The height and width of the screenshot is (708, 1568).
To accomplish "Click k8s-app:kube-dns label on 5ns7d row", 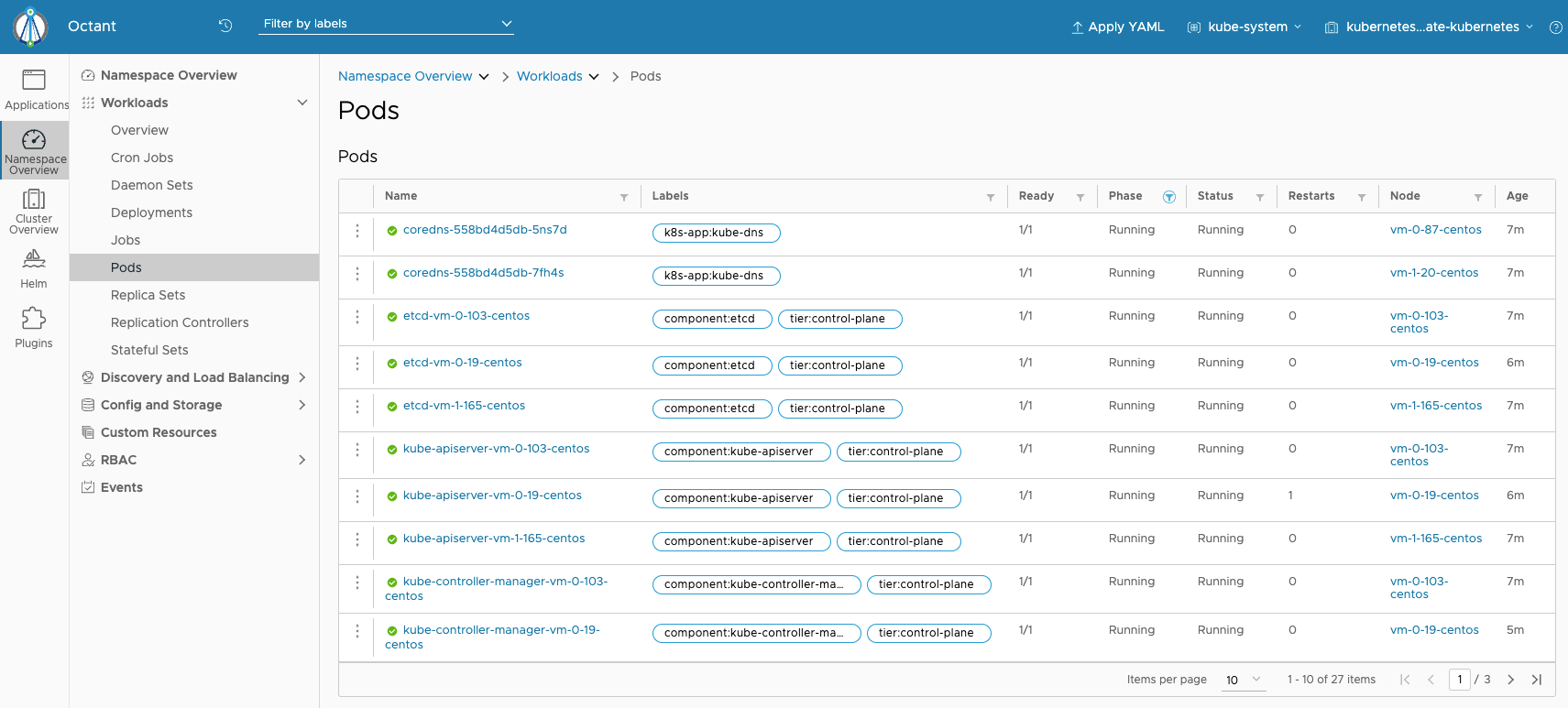I will pos(716,233).
